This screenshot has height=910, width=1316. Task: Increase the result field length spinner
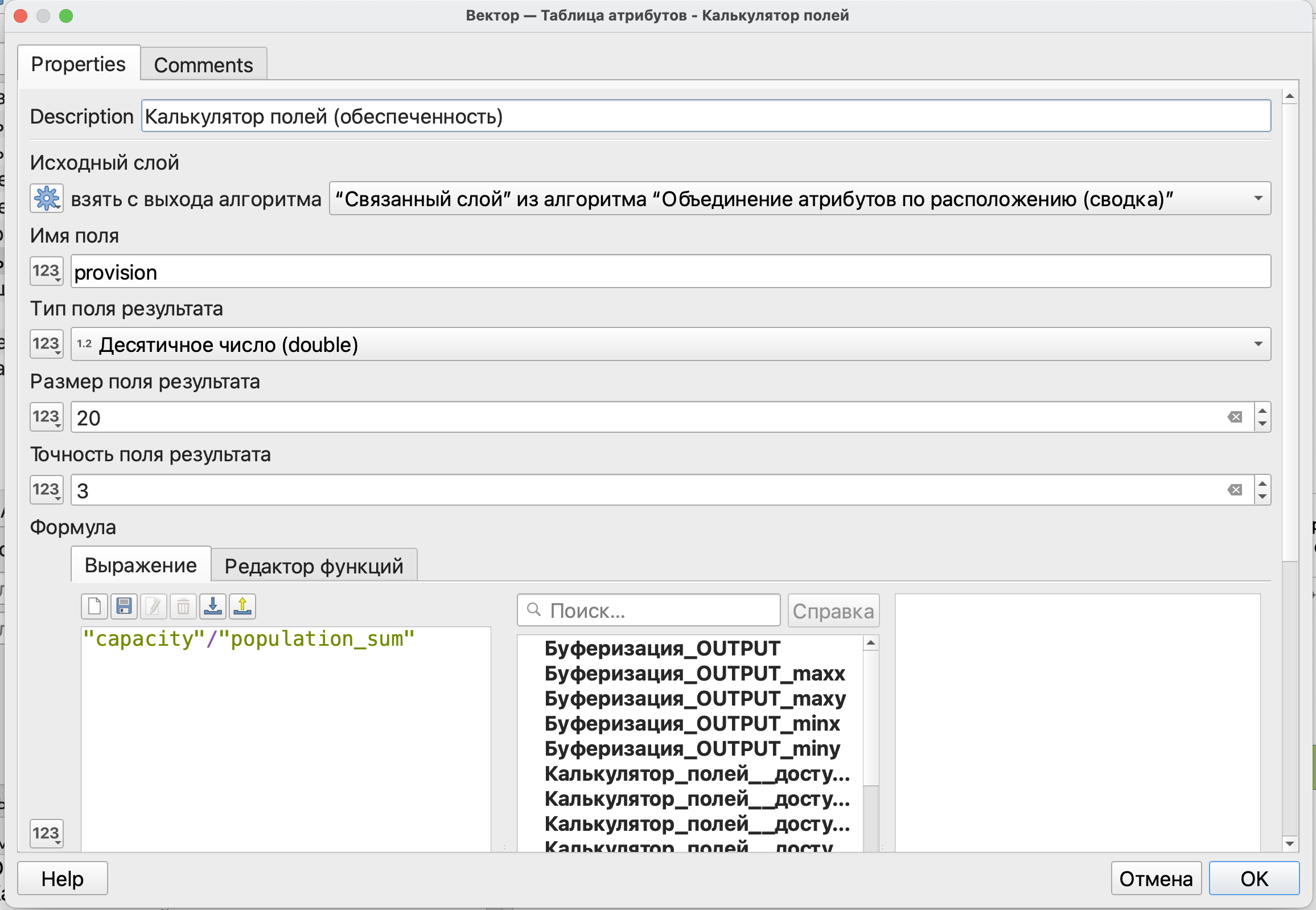1262,411
